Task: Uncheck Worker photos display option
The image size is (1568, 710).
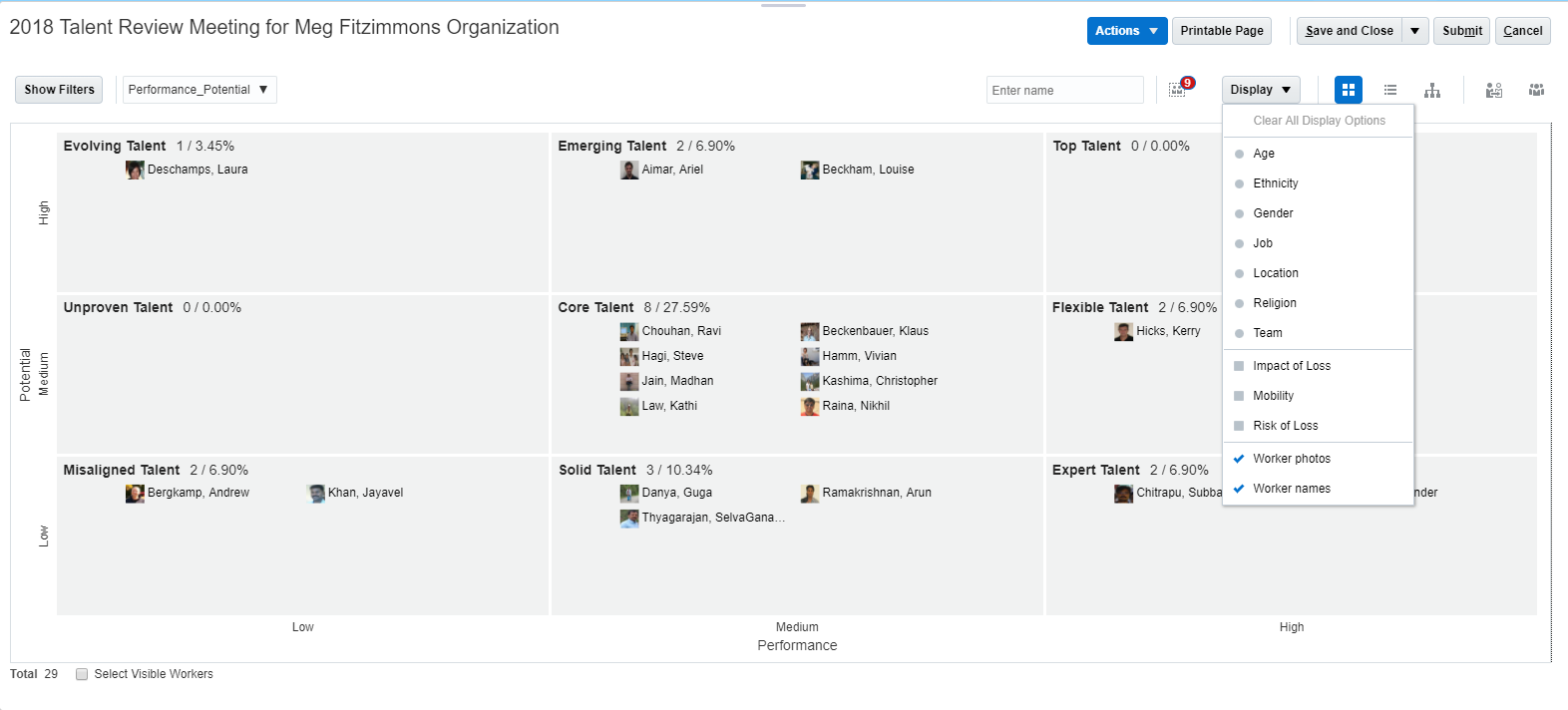Action: pyautogui.click(x=1291, y=459)
